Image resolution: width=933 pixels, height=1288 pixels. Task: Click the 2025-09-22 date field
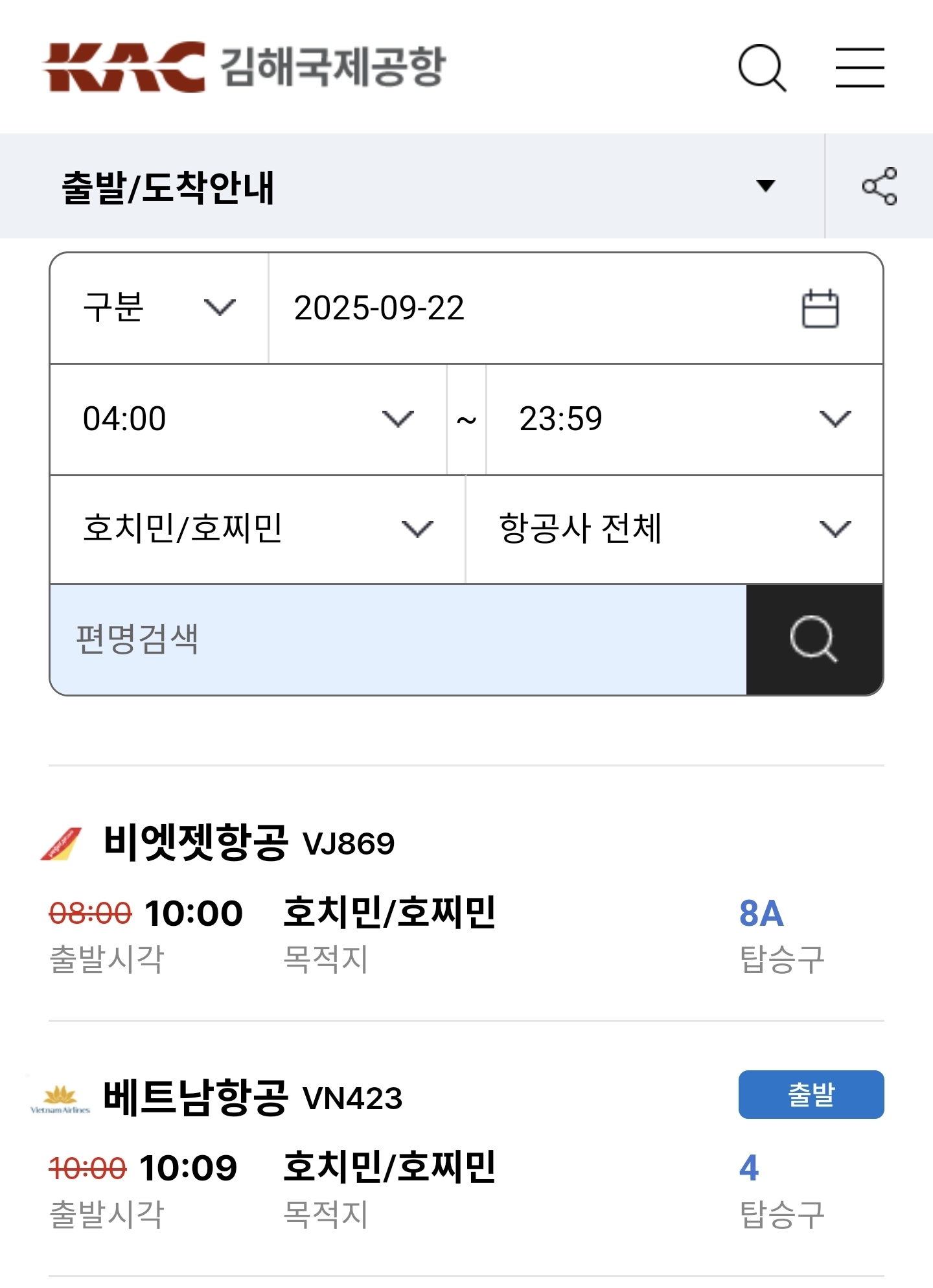(x=531, y=308)
